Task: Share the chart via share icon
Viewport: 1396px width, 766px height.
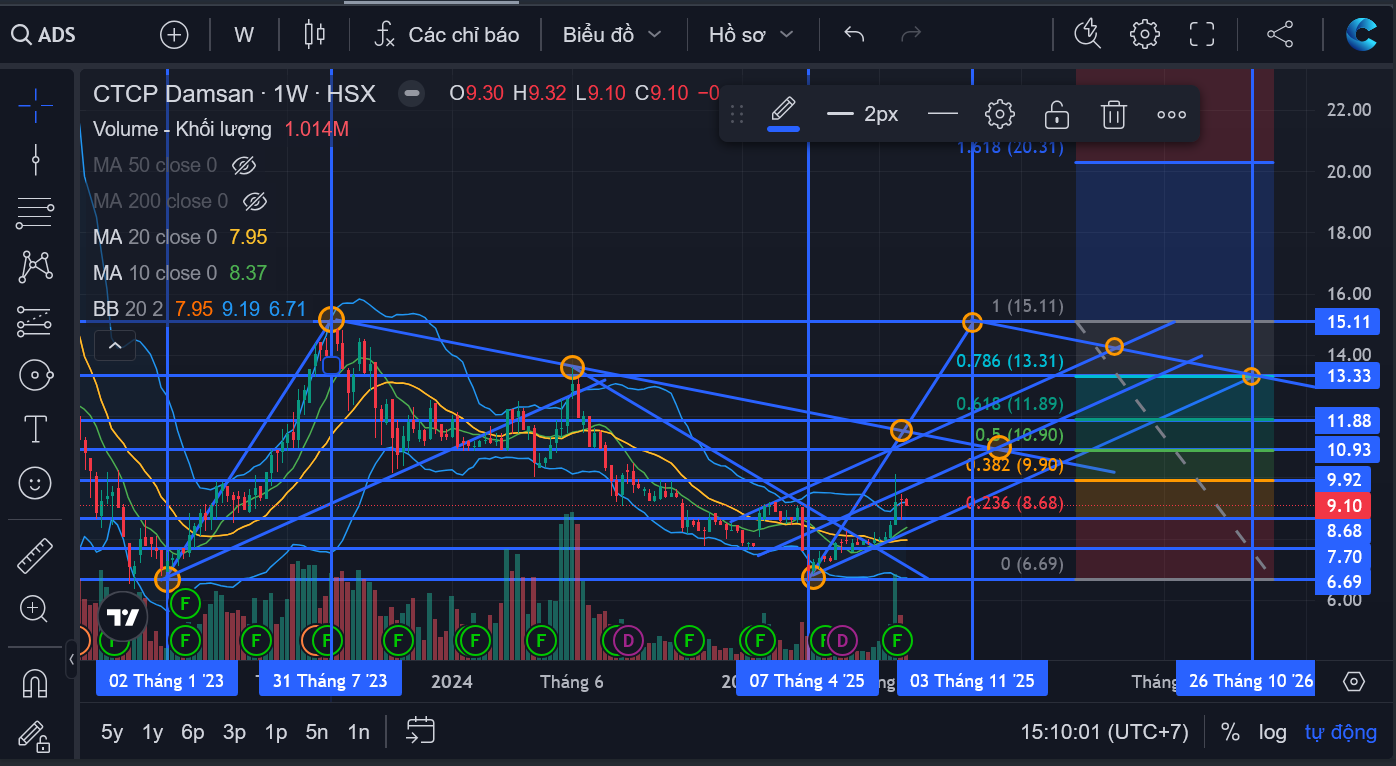Action: coord(1280,34)
